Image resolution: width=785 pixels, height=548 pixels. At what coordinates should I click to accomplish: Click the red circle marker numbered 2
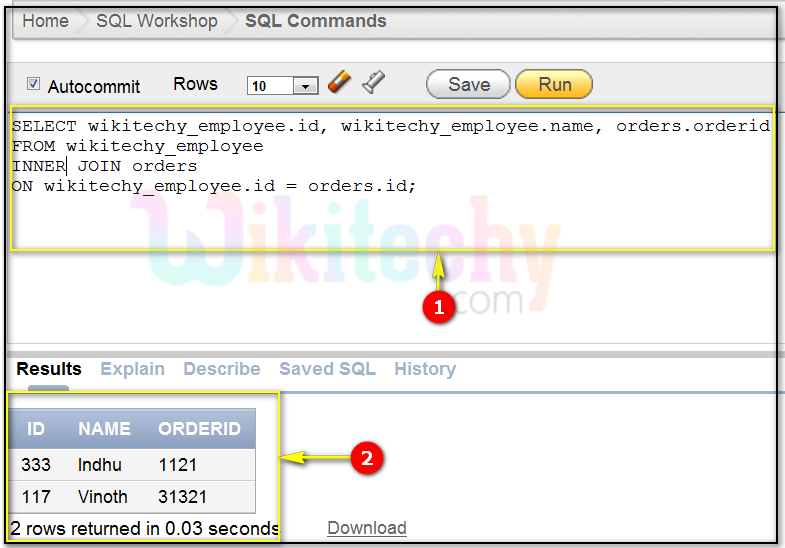point(366,459)
